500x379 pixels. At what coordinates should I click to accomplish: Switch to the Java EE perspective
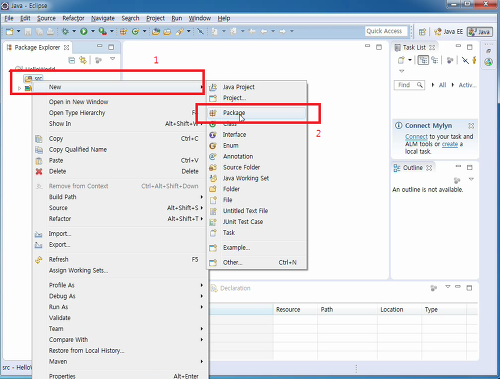[448, 32]
